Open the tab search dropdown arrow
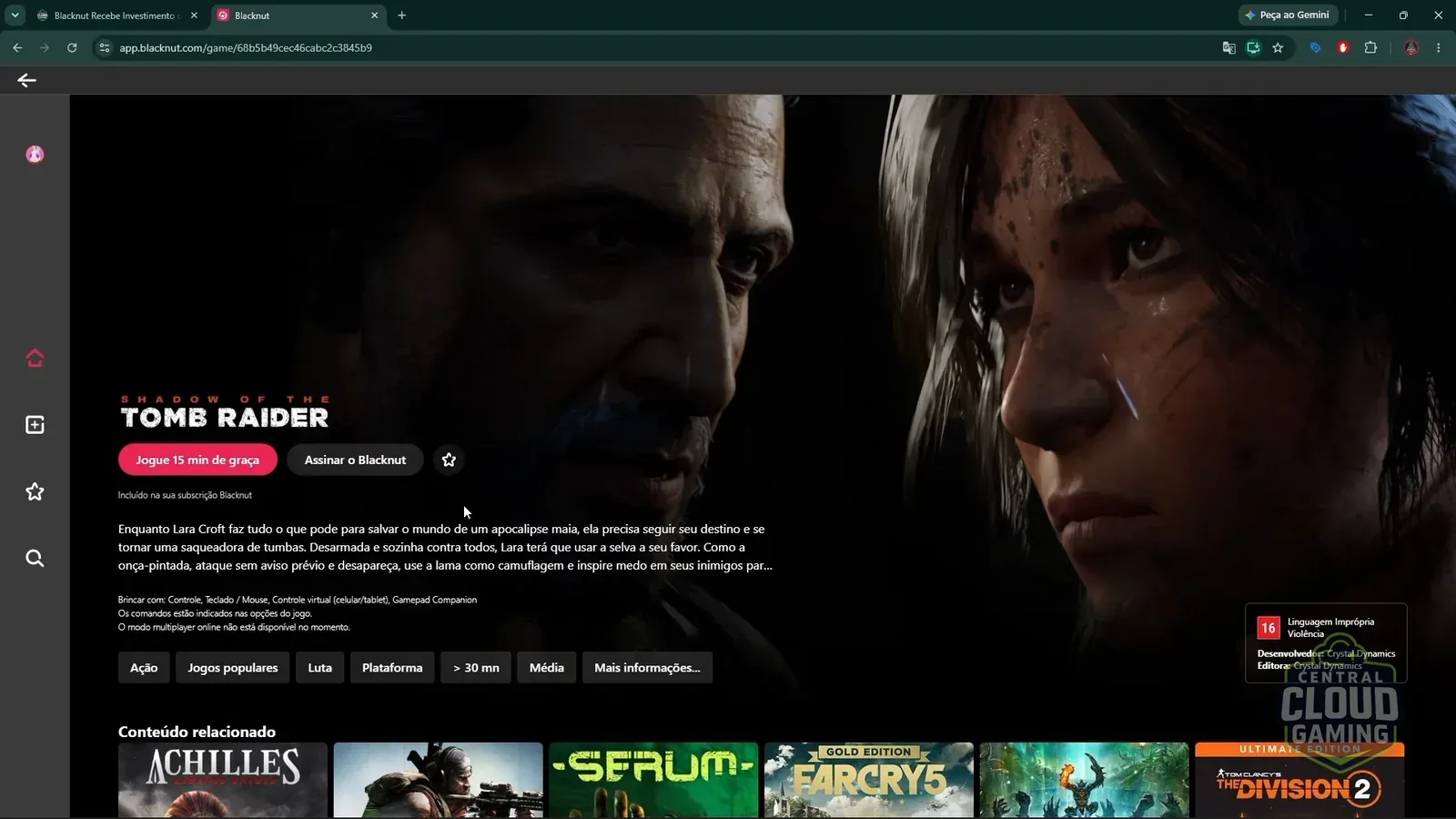This screenshot has height=819, width=1456. point(15,15)
